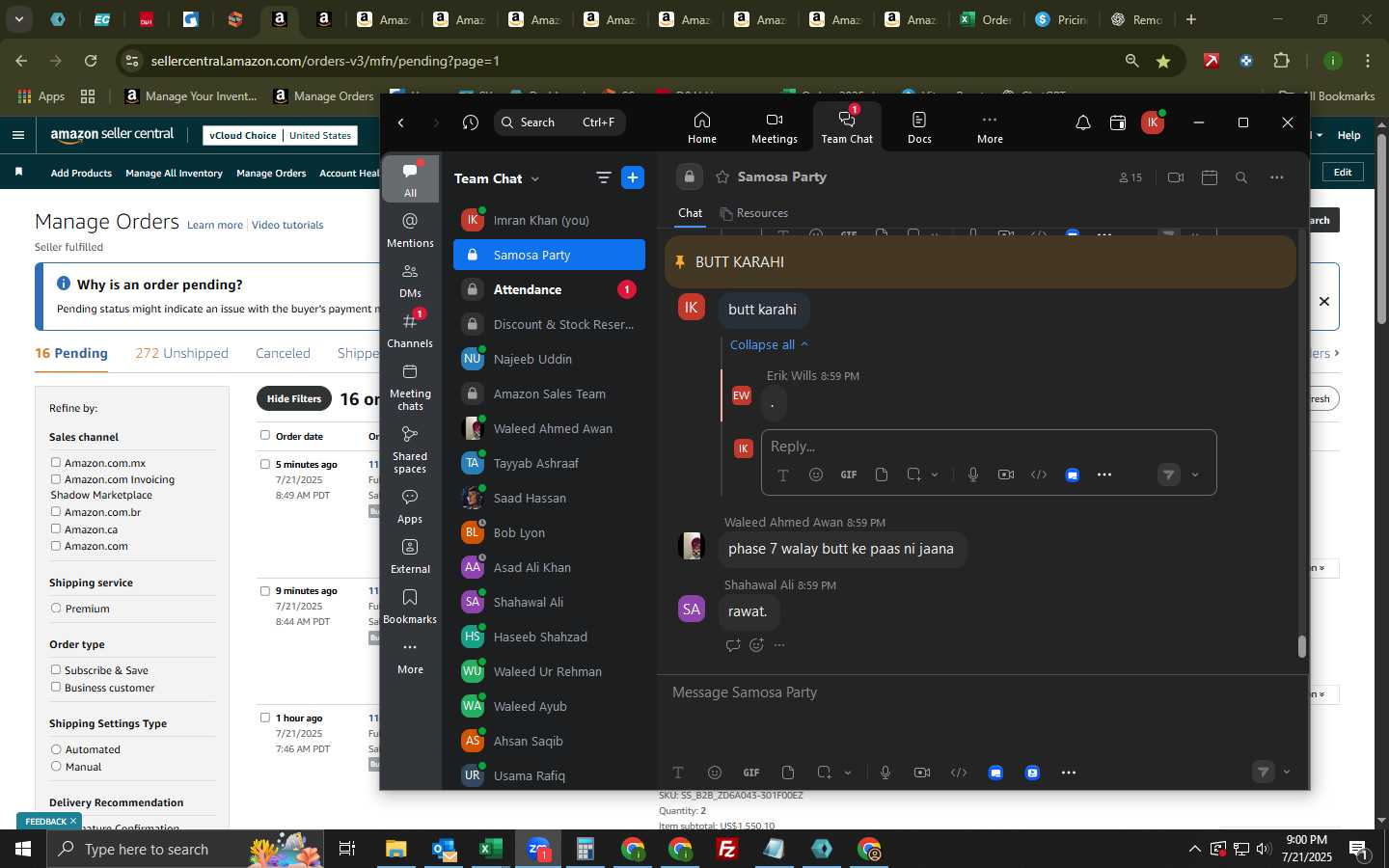Open the Docs tab in Zoom
The width and height of the screenshot is (1389, 868).
(x=919, y=126)
